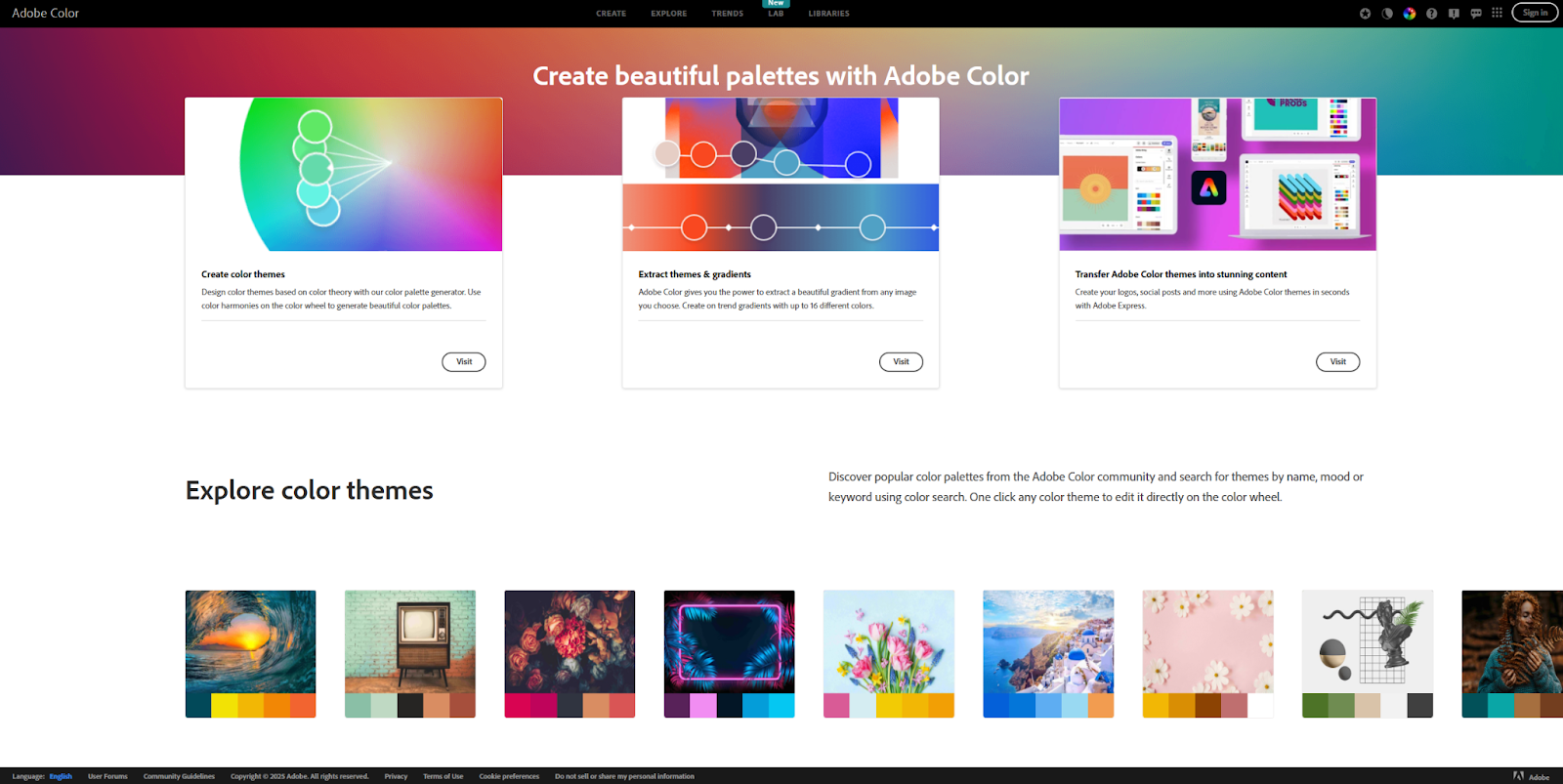The height and width of the screenshot is (784, 1563).
Task: Open the TRENDS menu tab
Action: point(728,14)
